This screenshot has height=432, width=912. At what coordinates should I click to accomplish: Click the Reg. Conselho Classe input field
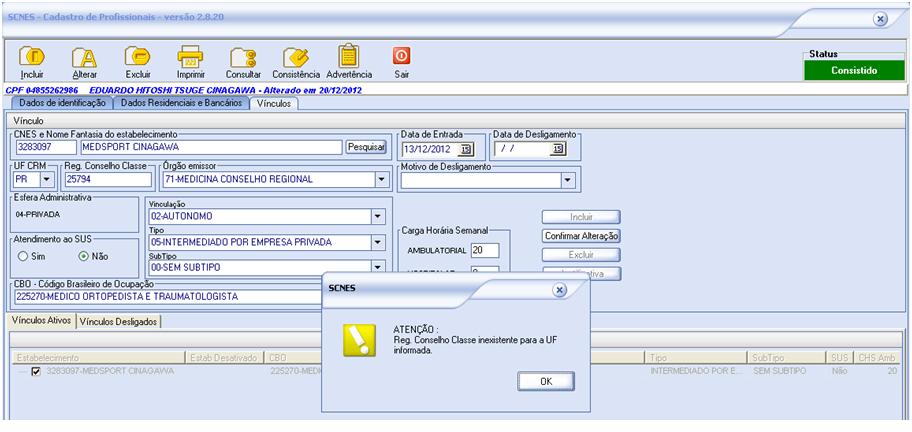[x=105, y=180]
